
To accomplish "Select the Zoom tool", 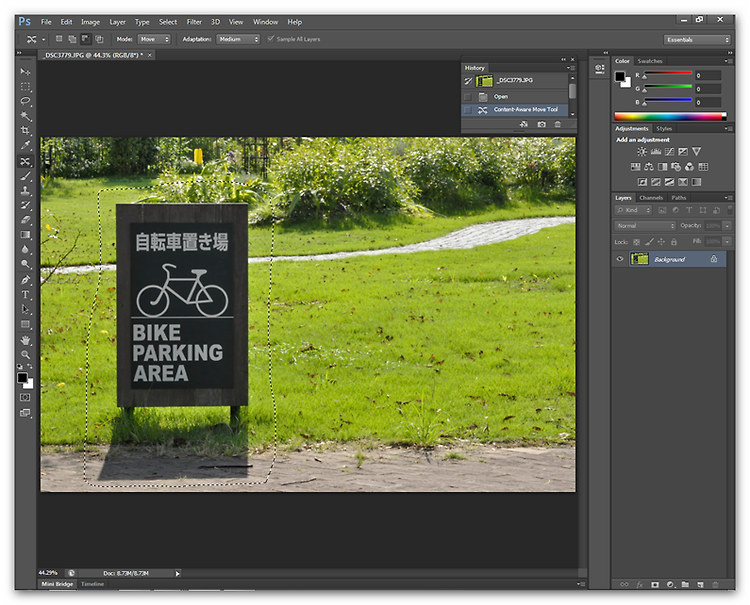I will [x=25, y=354].
